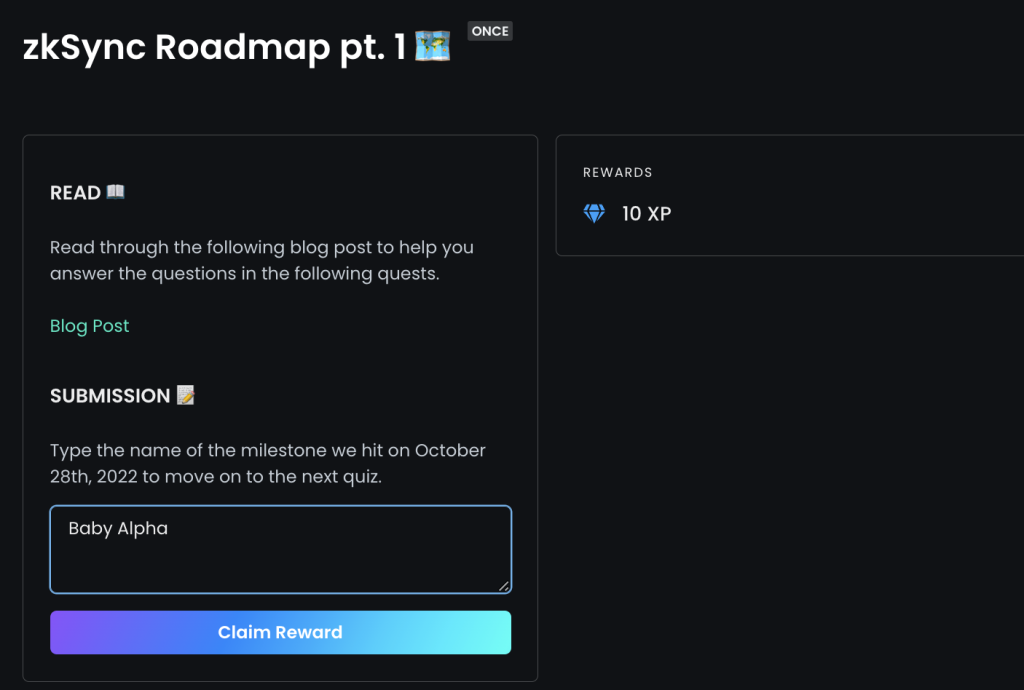Click the 10 XP reward amount
The height and width of the screenshot is (690, 1024).
[647, 213]
